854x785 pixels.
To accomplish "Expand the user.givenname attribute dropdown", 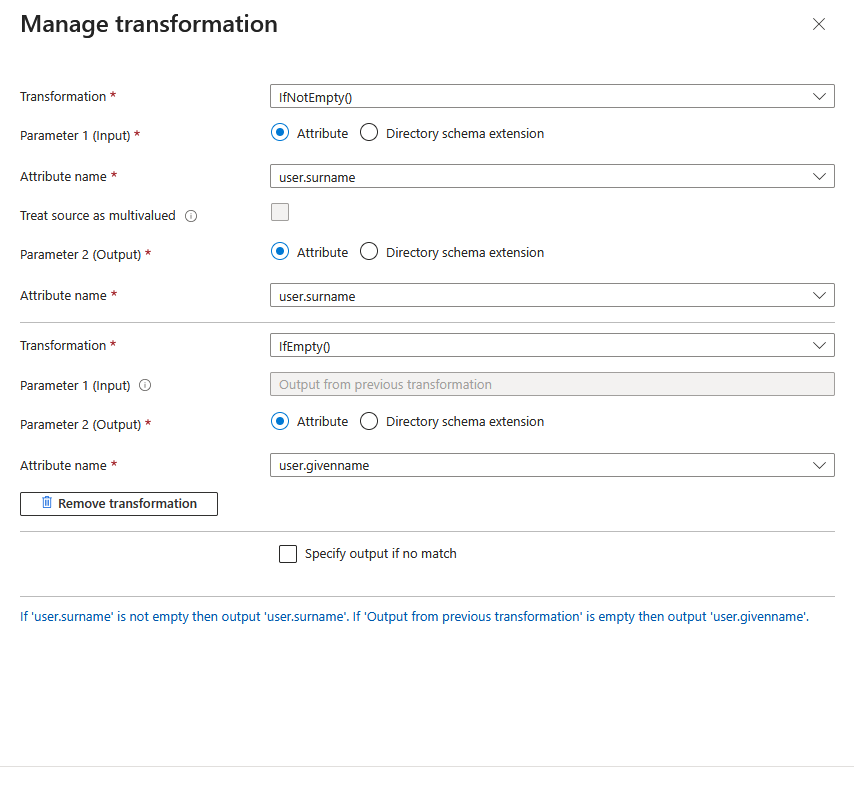I will click(x=552, y=465).
